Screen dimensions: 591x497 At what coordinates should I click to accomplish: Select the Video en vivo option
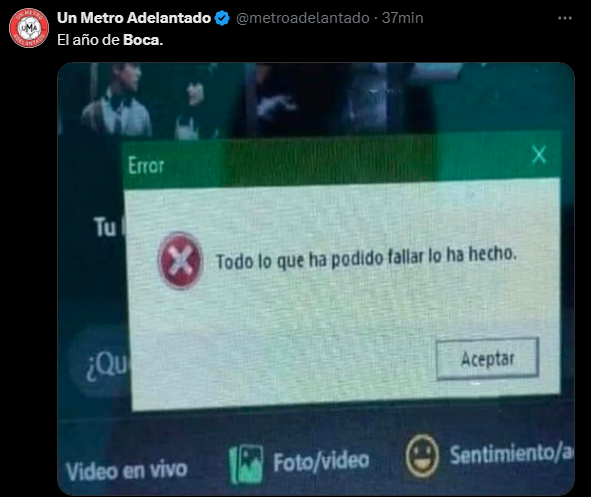pos(126,470)
